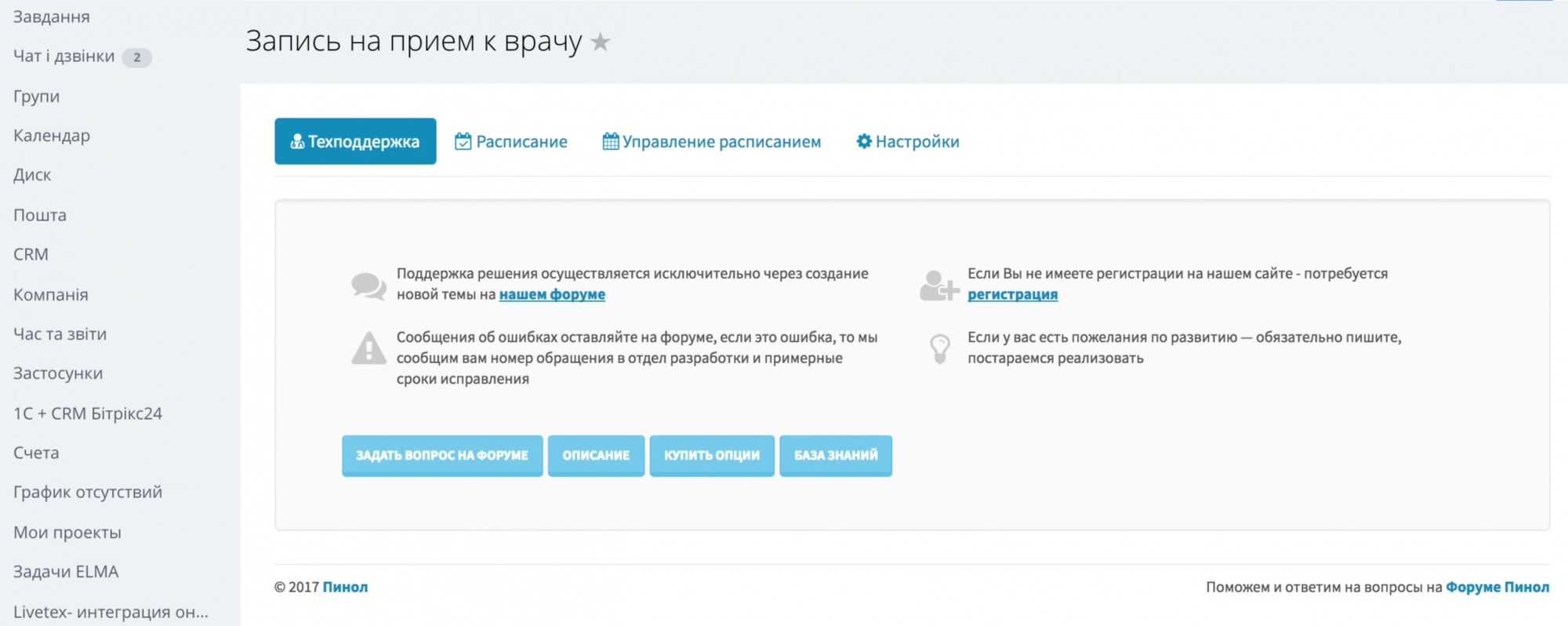Image resolution: width=1568 pixels, height=626 pixels.
Task: Click the speech bubbles forum support icon
Action: (x=368, y=286)
